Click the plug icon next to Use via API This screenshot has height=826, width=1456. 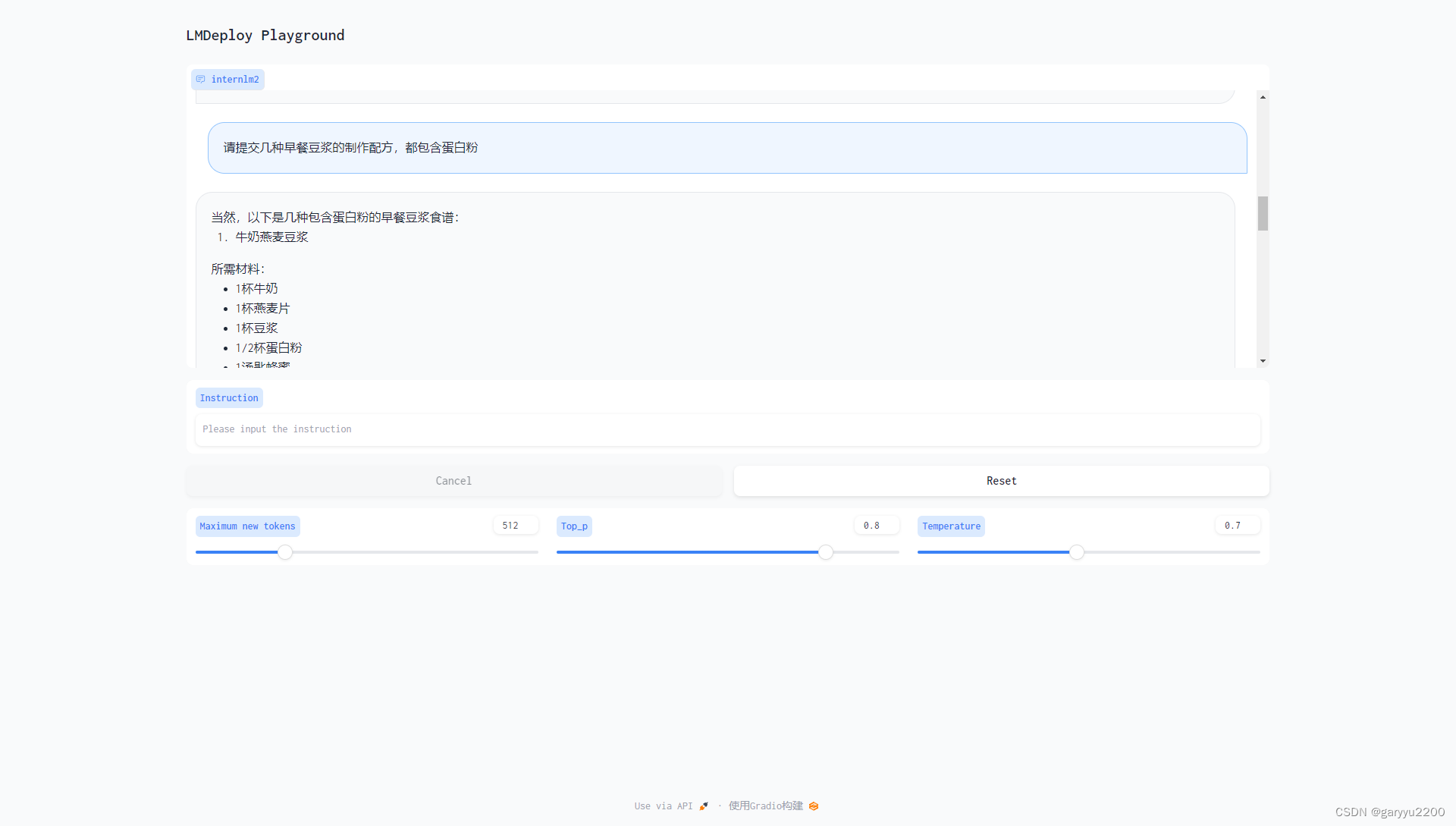point(702,806)
